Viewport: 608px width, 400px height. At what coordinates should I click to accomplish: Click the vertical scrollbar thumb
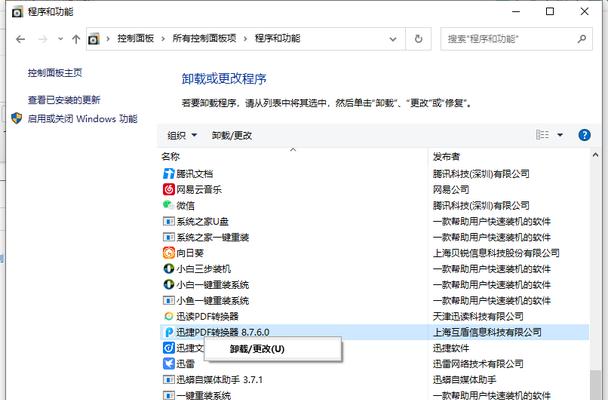point(596,385)
